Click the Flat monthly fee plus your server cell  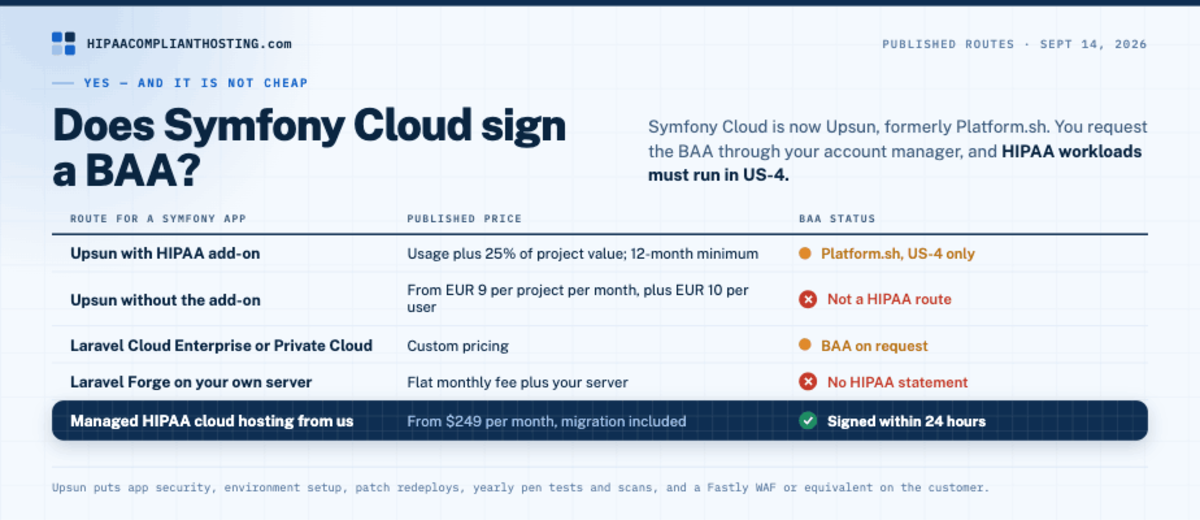click(x=517, y=382)
